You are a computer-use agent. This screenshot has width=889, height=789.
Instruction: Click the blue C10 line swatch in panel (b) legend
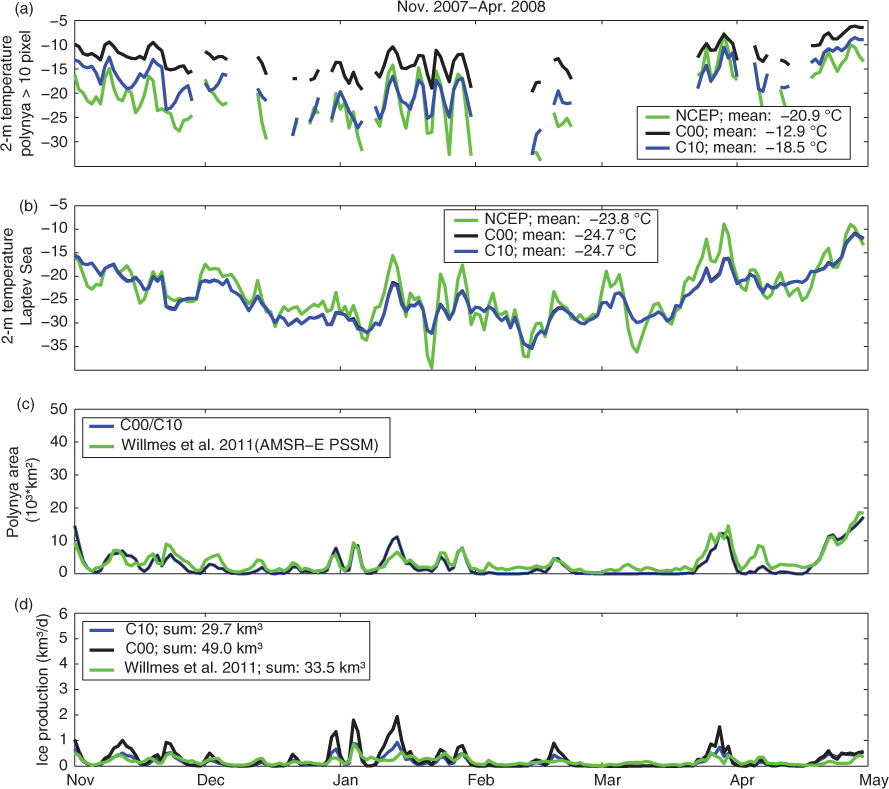click(x=464, y=251)
